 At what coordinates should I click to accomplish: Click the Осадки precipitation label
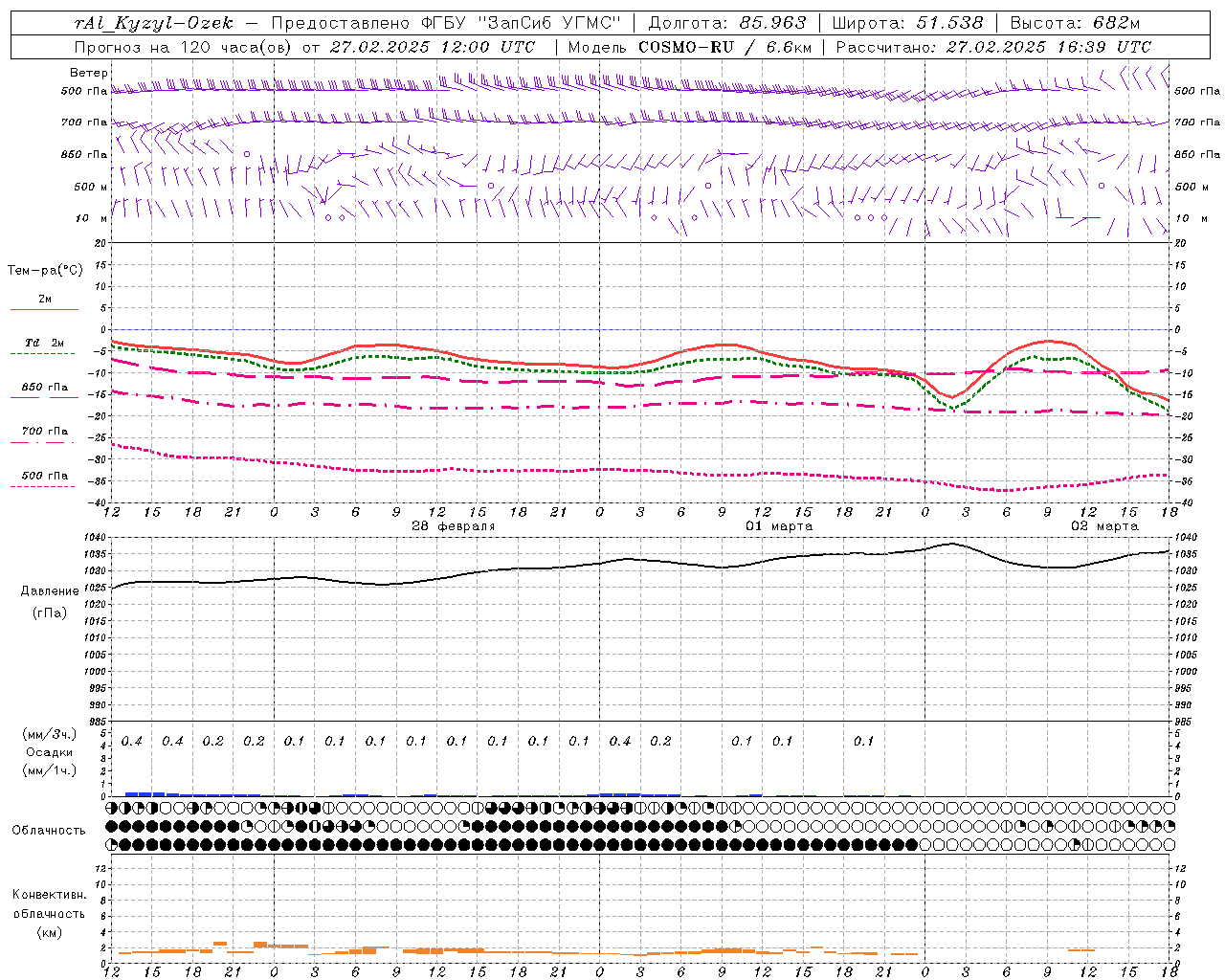click(x=50, y=752)
